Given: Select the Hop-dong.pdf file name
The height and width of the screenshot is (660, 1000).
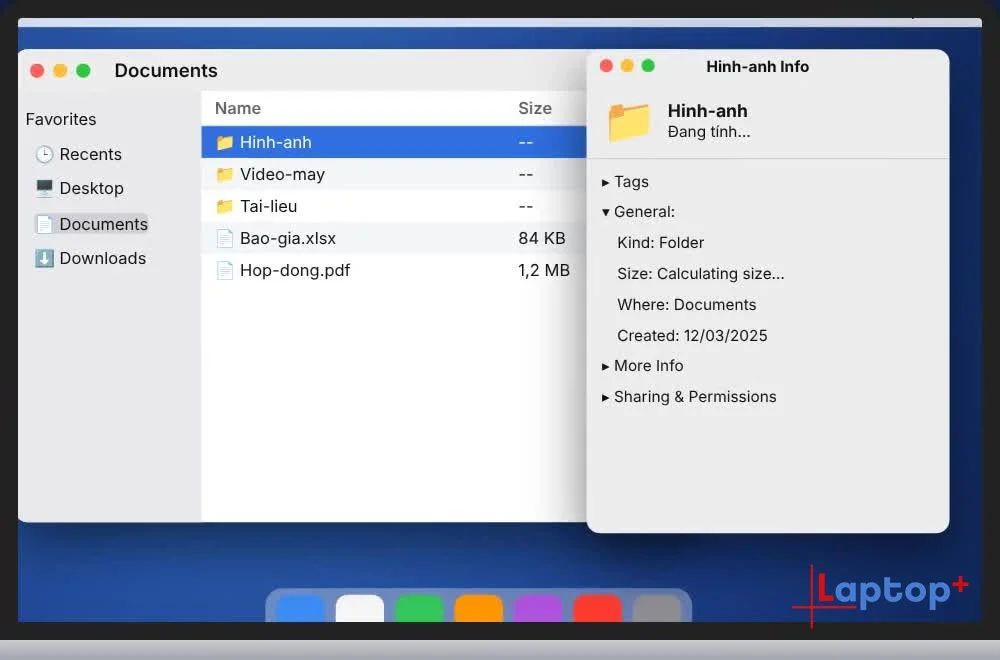Looking at the screenshot, I should click(295, 270).
